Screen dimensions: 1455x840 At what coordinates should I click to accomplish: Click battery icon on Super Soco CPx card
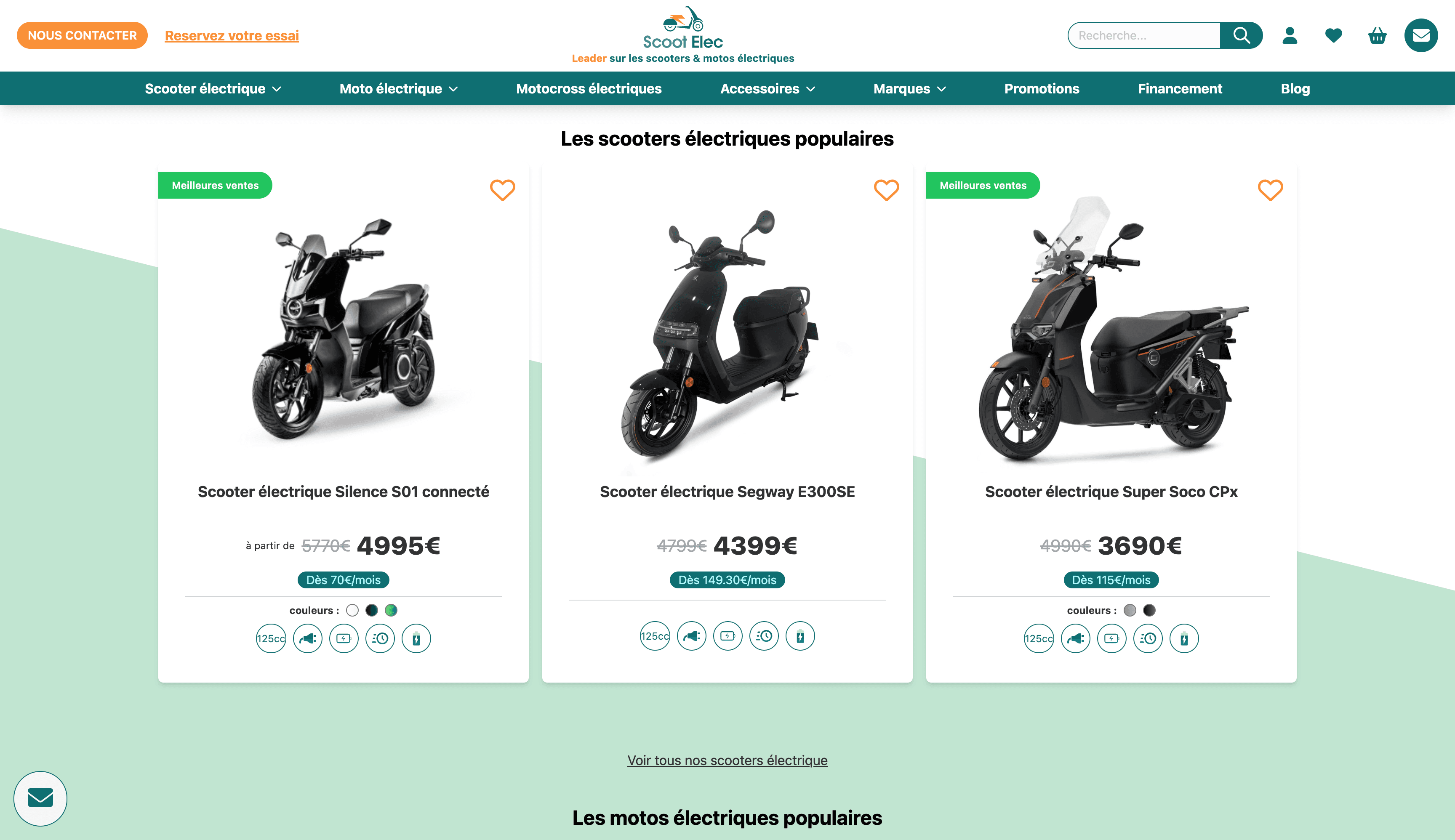(x=1111, y=638)
